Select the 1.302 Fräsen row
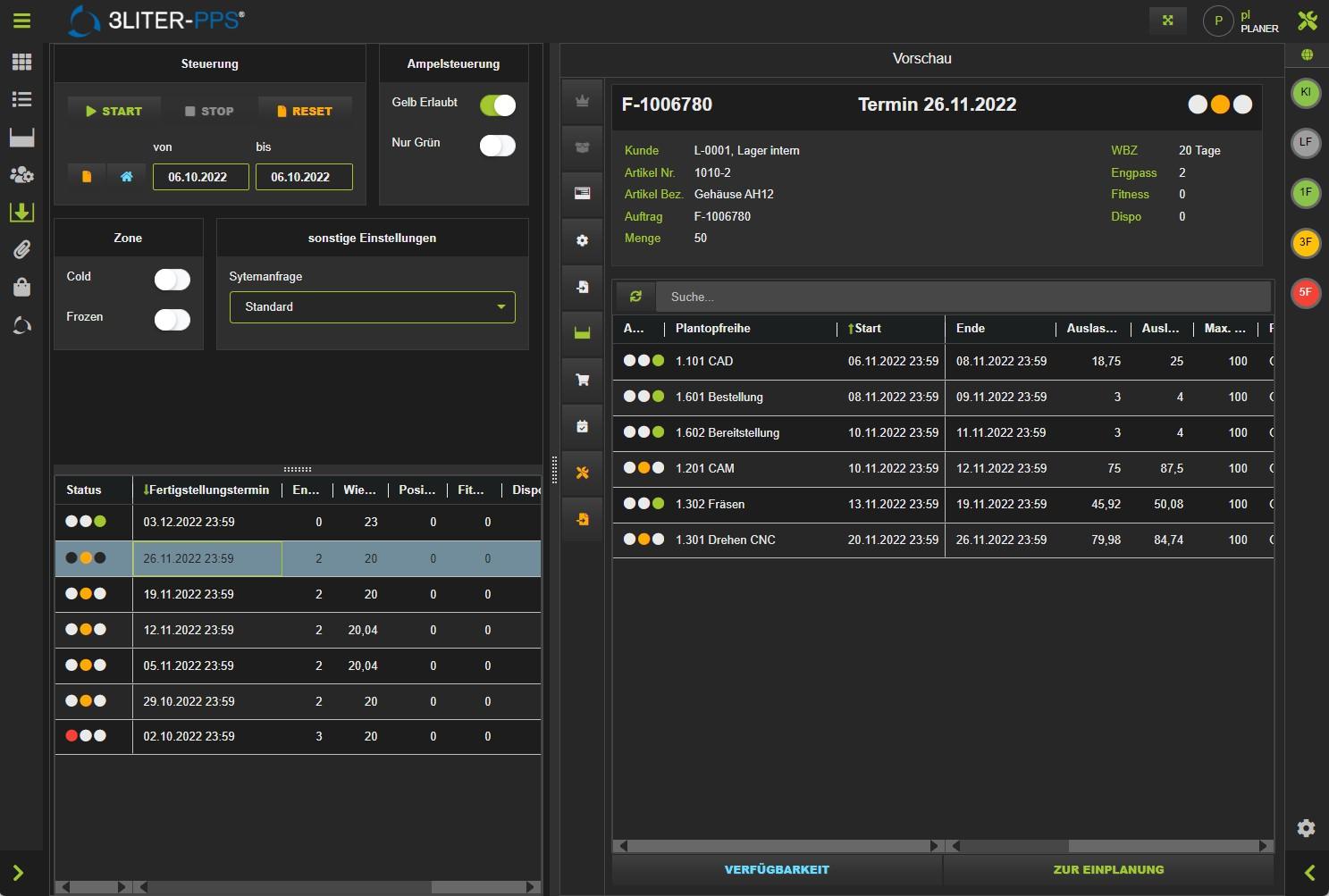Image resolution: width=1329 pixels, height=896 pixels. point(943,505)
